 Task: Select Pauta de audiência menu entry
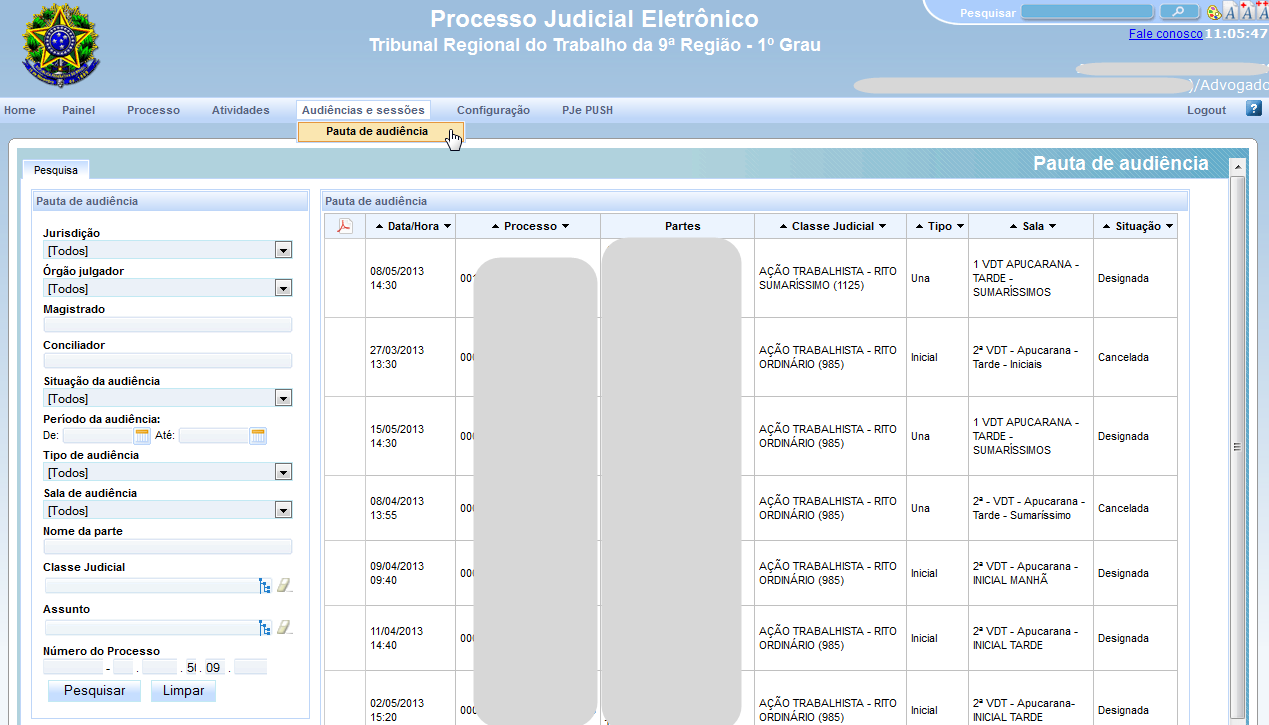click(377, 132)
